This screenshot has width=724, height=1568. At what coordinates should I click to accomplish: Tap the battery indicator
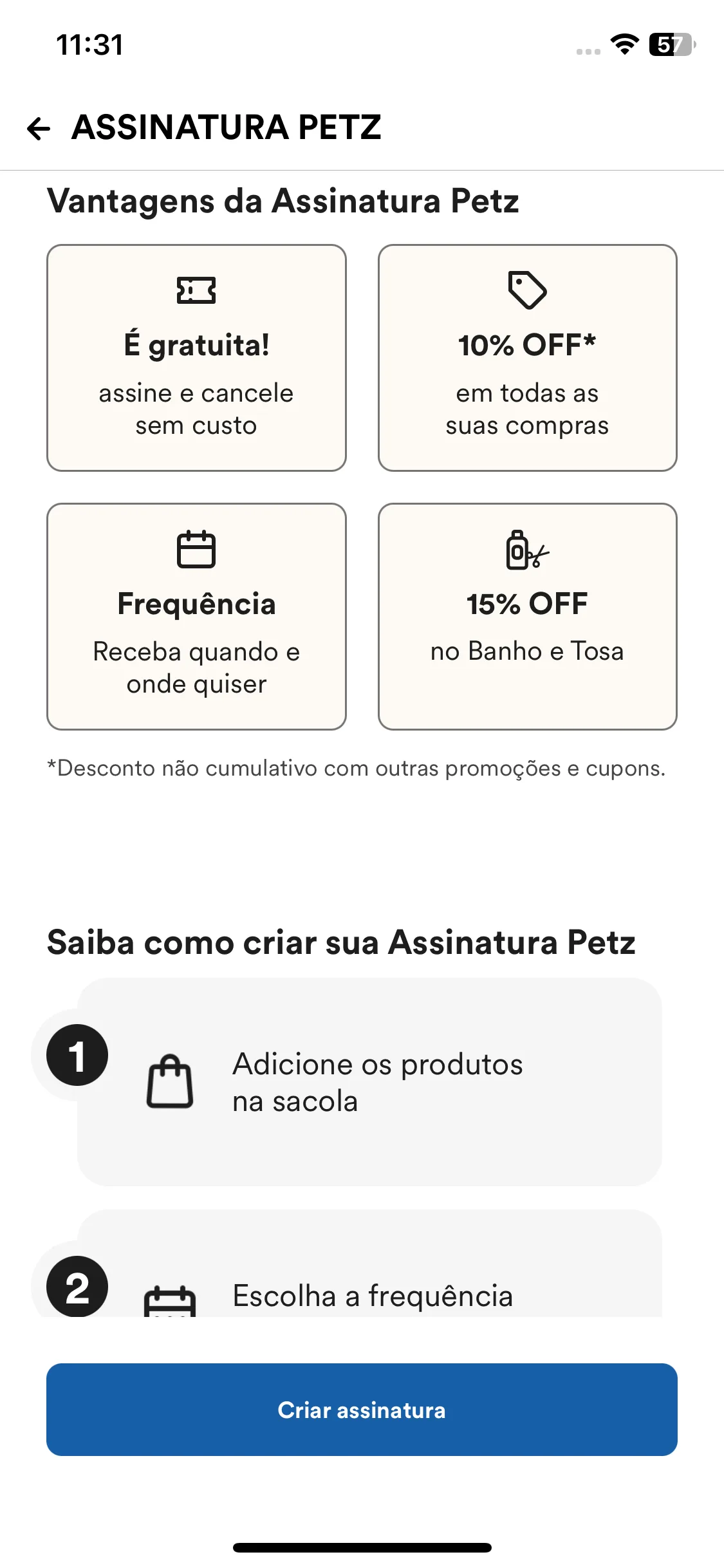coord(673,44)
